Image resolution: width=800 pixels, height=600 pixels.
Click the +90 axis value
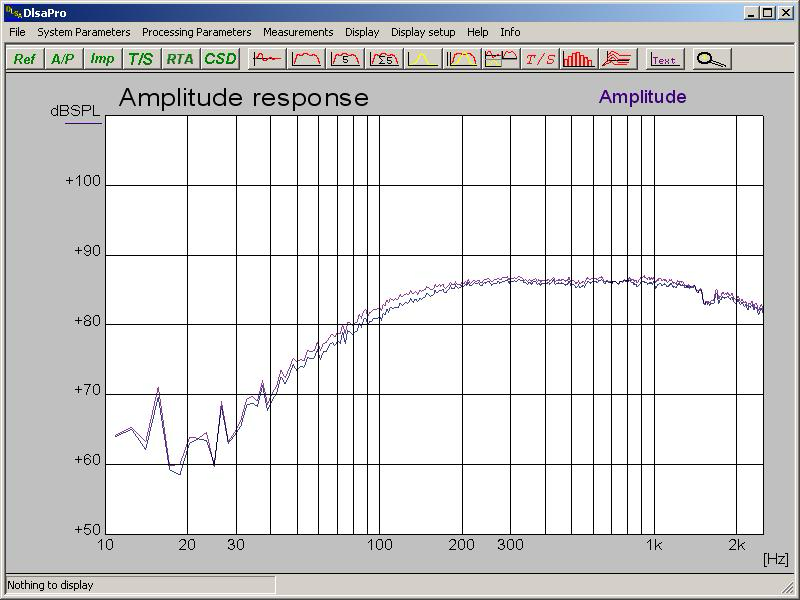coord(88,251)
